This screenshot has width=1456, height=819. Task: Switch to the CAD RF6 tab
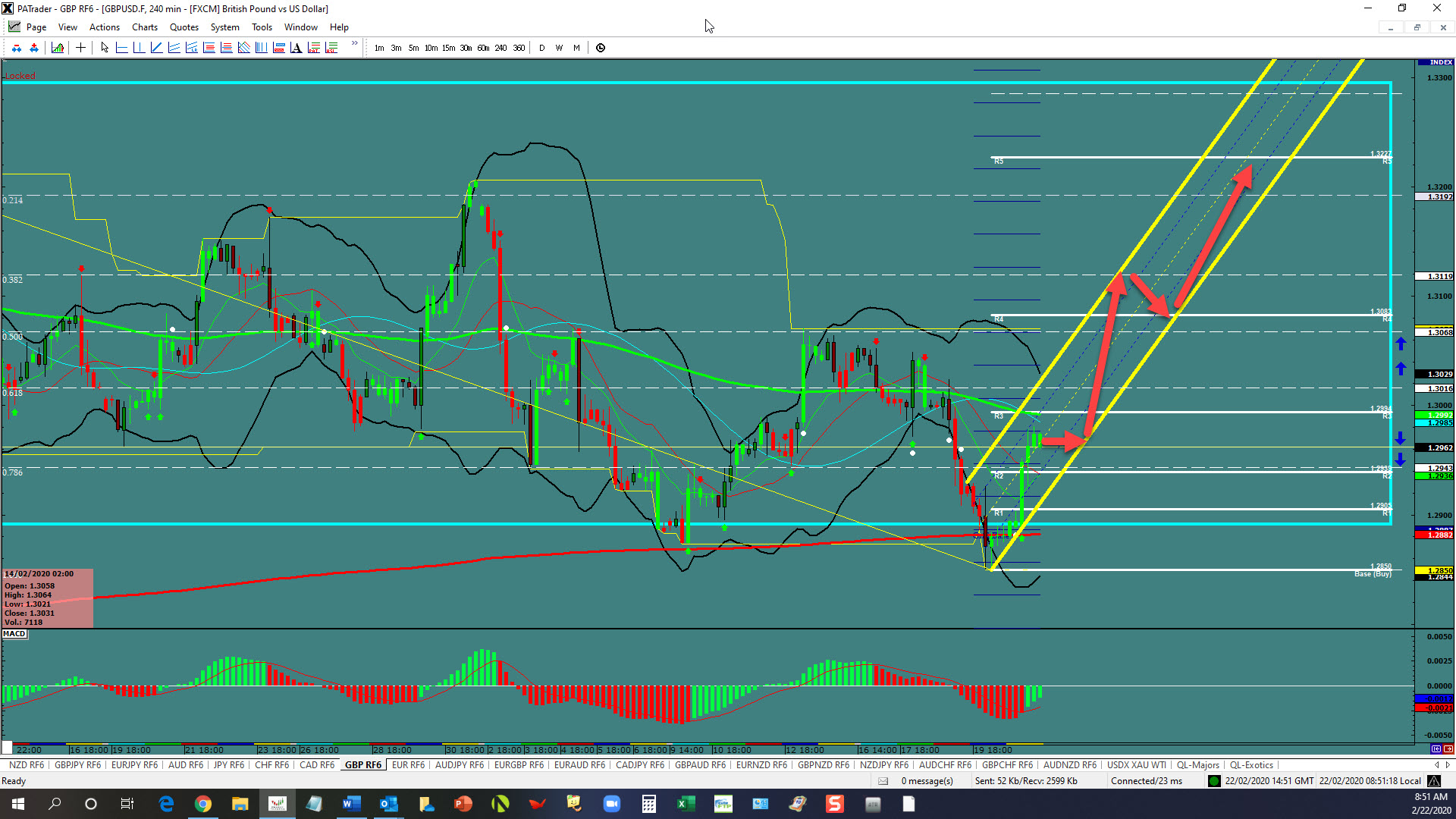click(x=317, y=765)
